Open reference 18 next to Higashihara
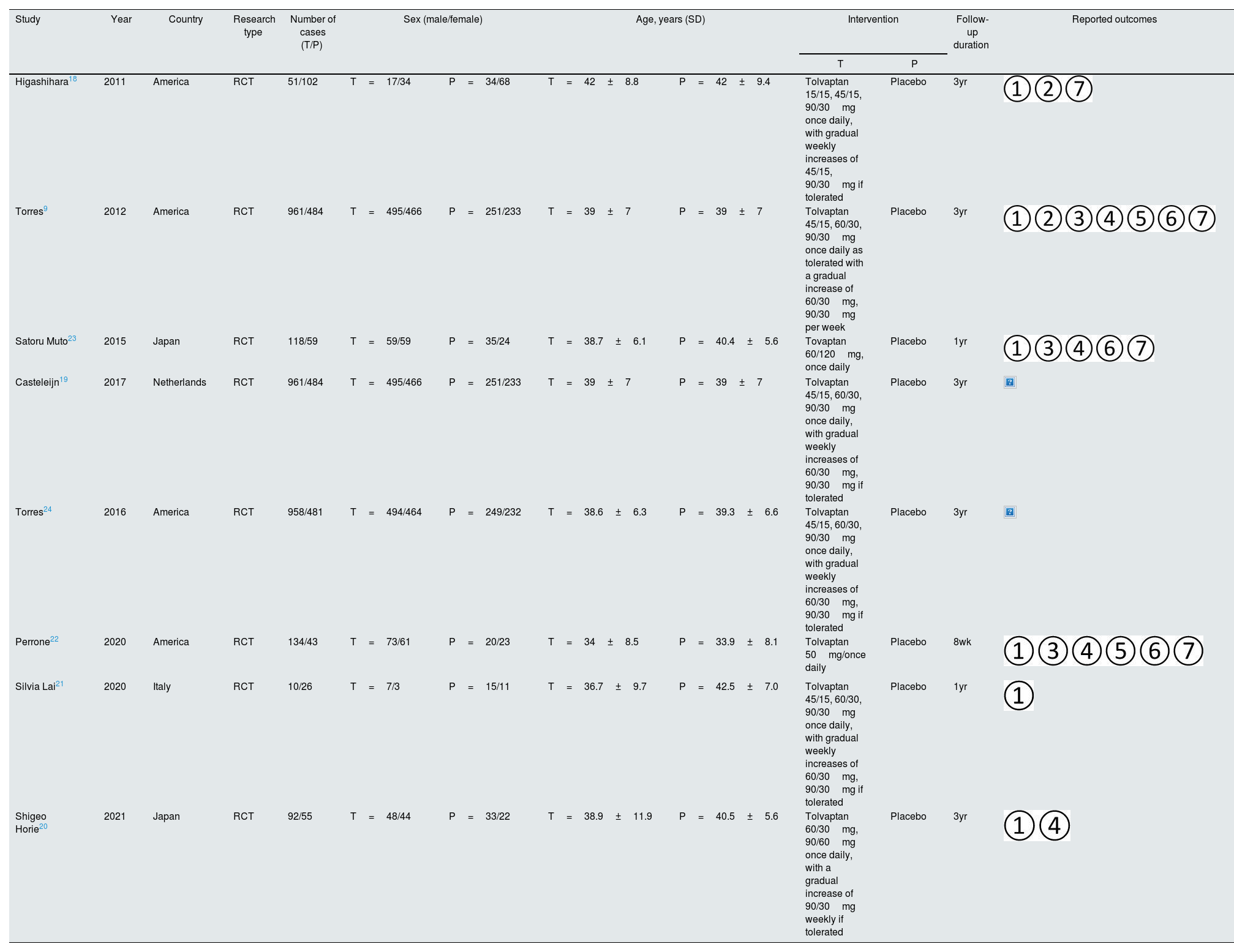 [73, 79]
